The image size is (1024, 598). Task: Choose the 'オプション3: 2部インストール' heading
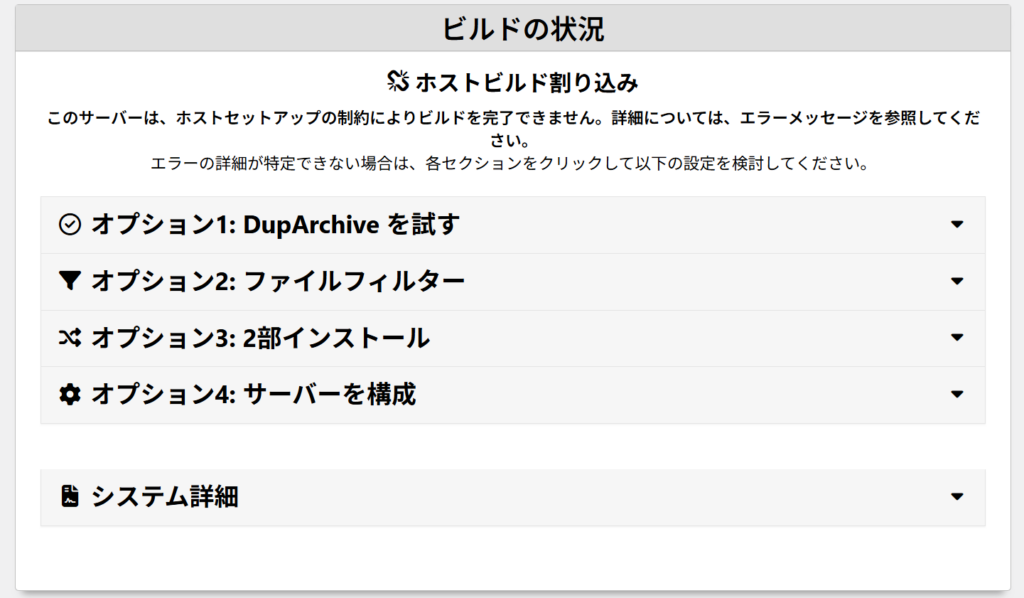pyautogui.click(x=260, y=339)
